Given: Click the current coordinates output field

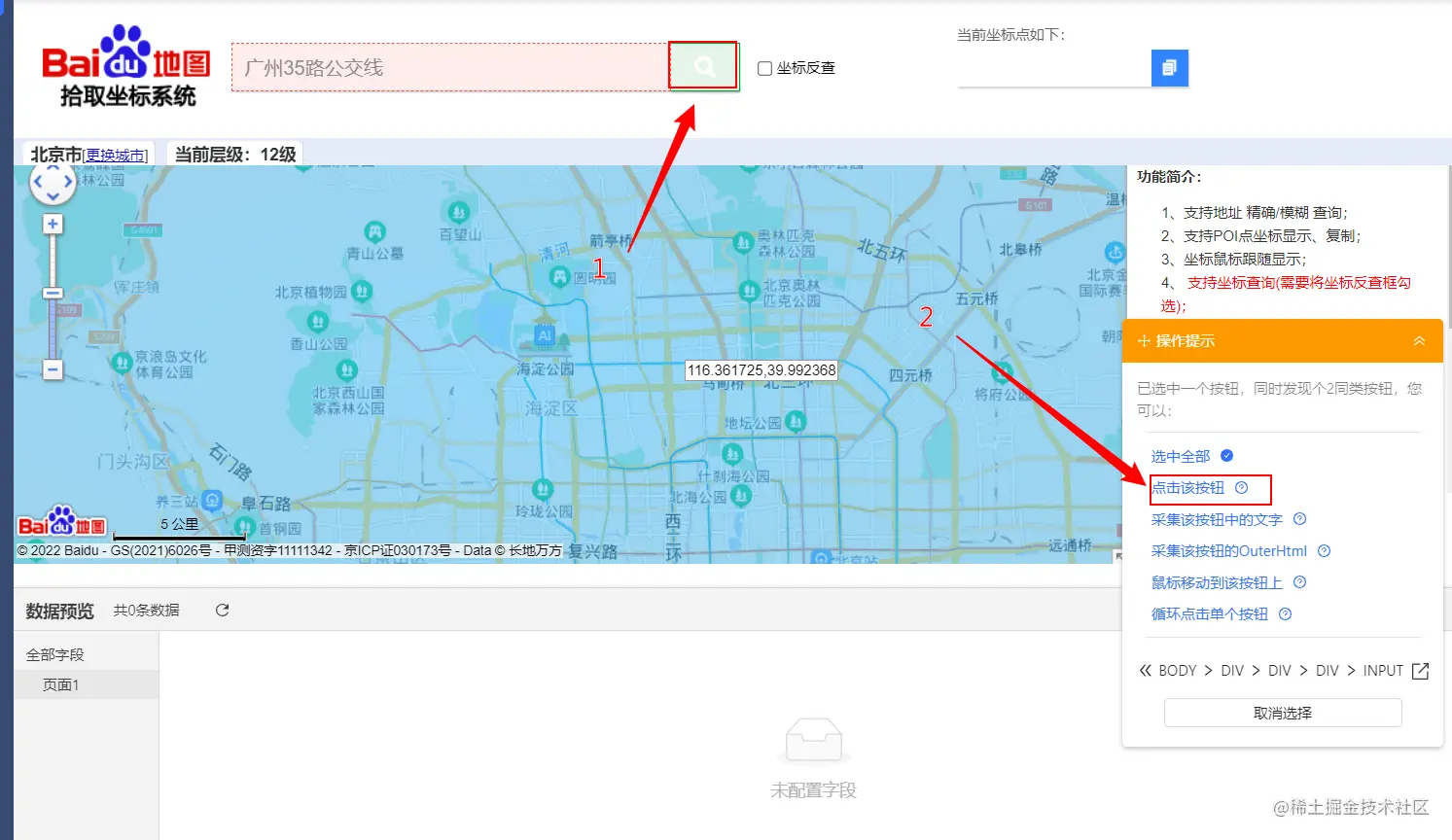Looking at the screenshot, I should coord(1054,67).
